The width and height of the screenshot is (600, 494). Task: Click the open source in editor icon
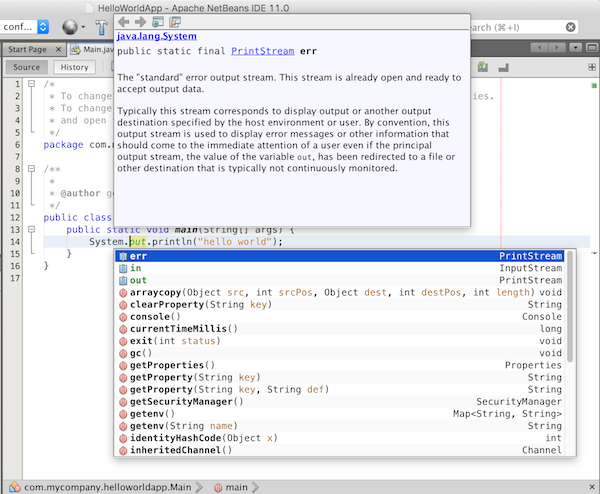tap(174, 22)
